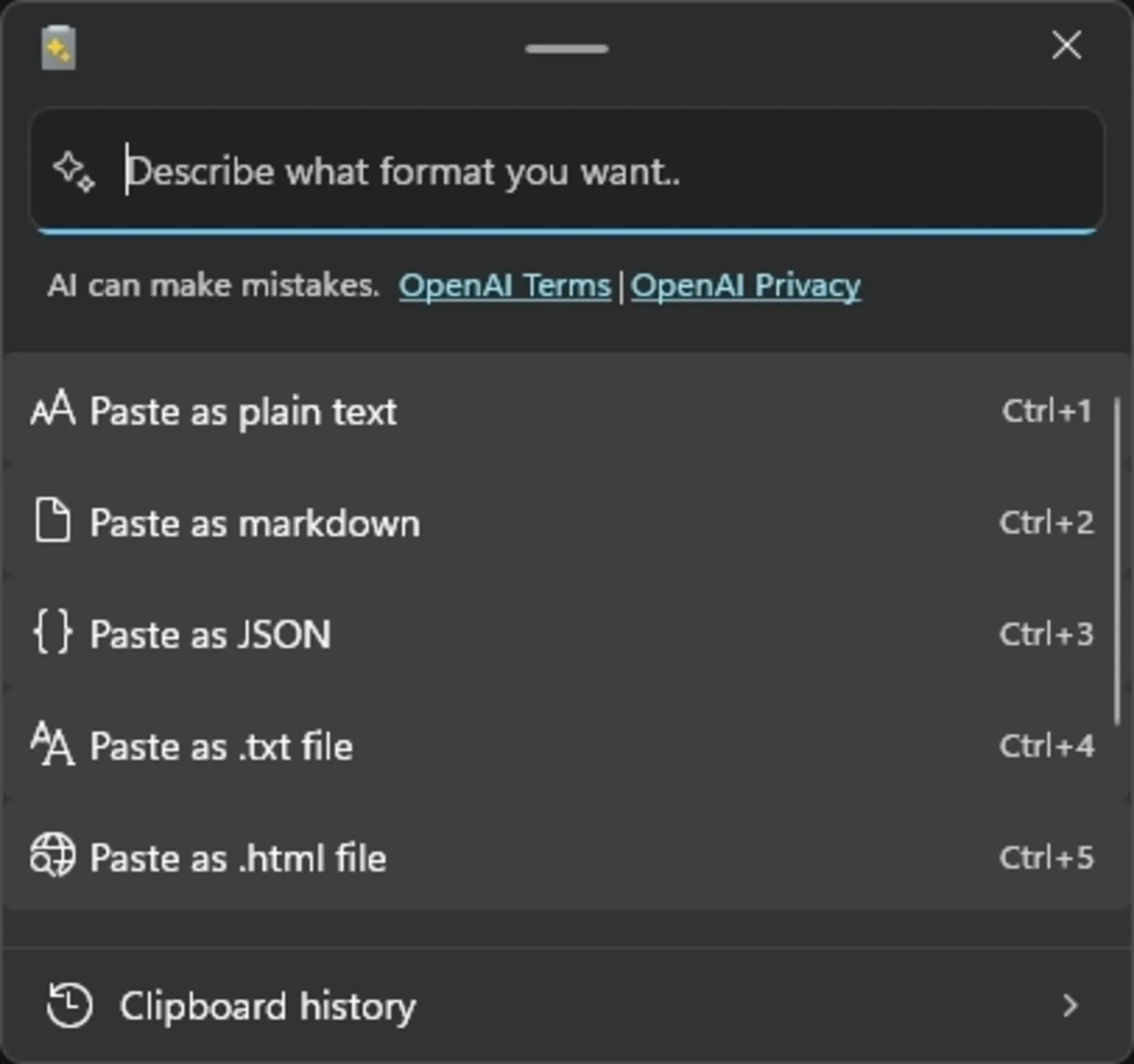Click the Advanced Paste clipboard app icon
Screen dimensions: 1134x1064
(58, 48)
